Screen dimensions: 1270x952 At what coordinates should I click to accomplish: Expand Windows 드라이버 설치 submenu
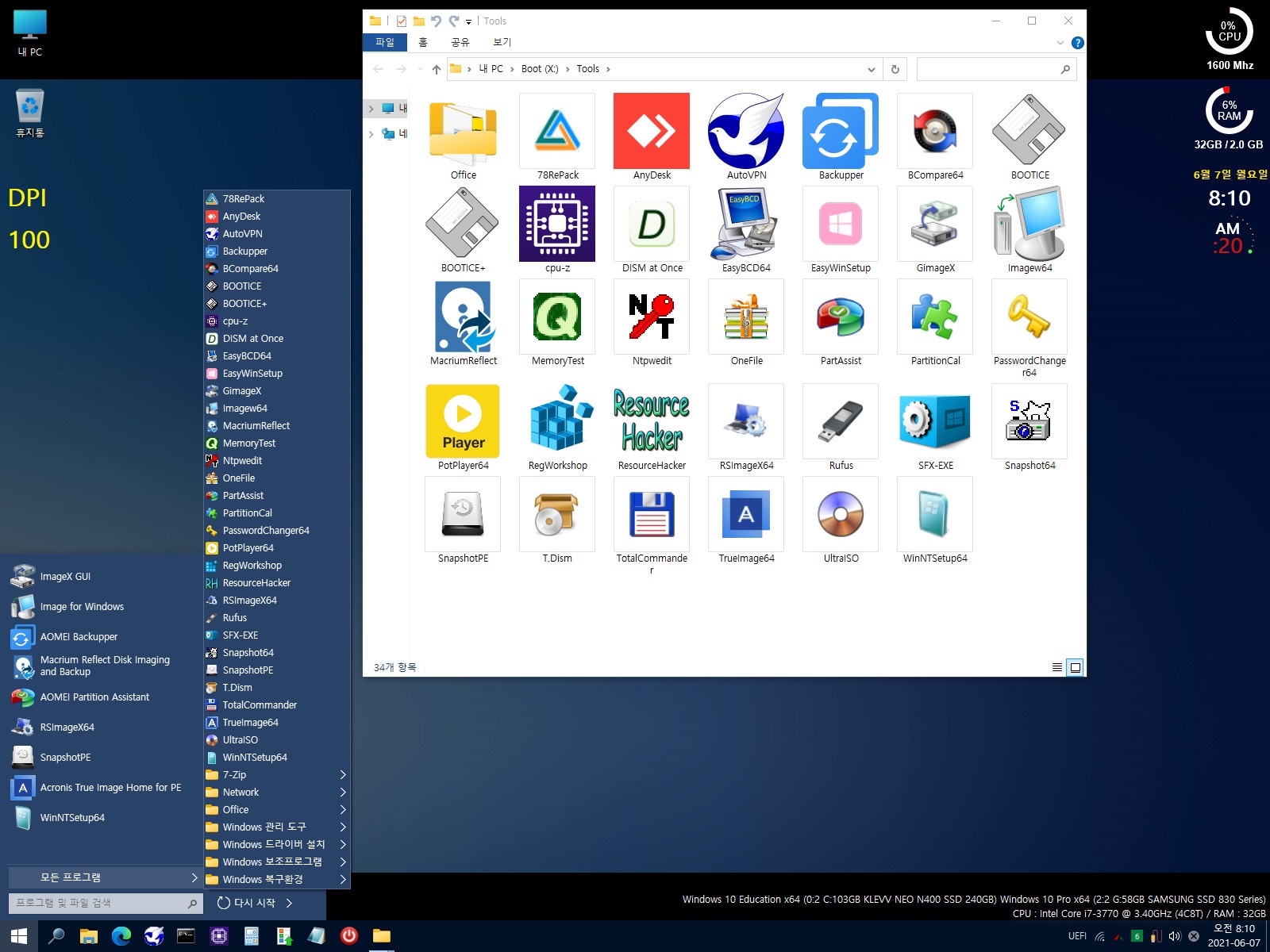276,844
